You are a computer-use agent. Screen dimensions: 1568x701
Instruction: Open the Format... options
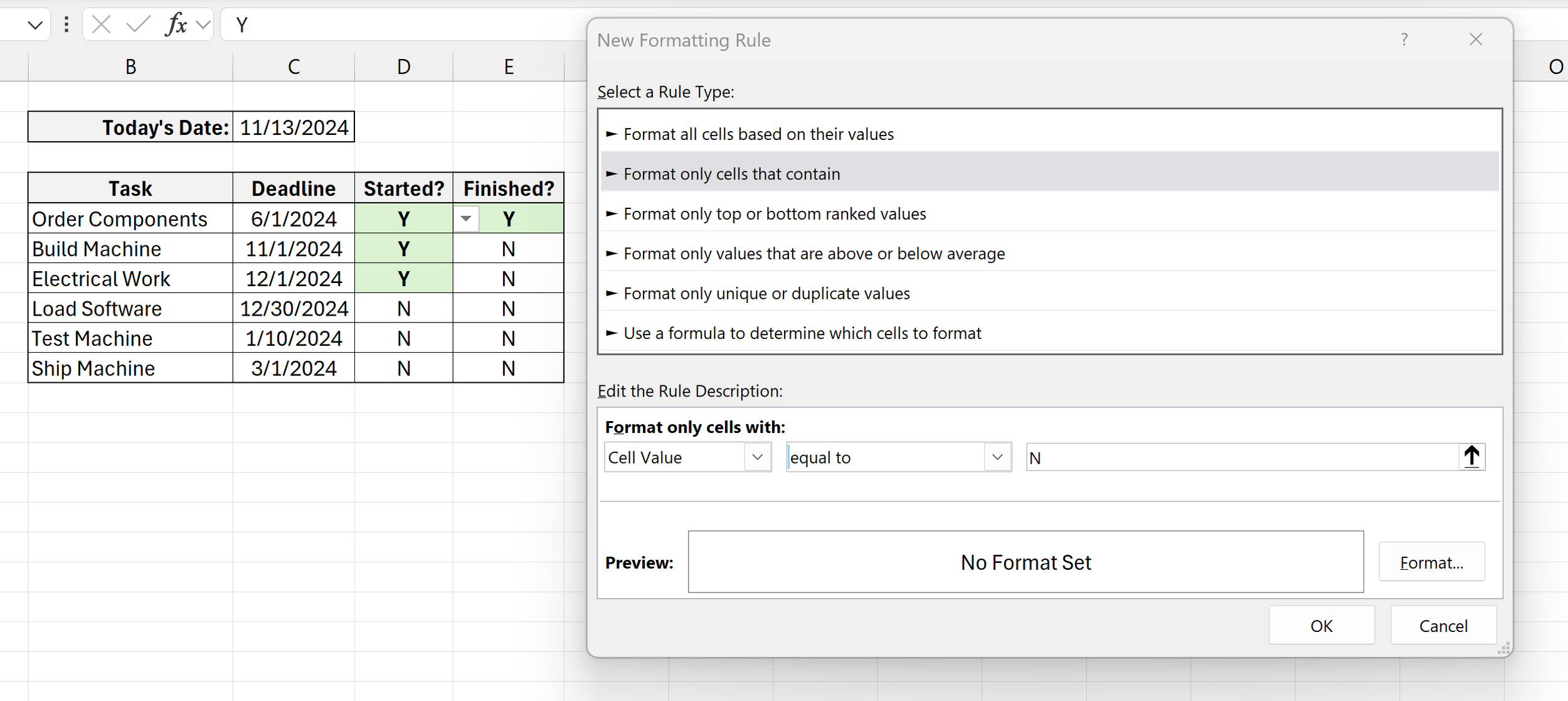tap(1432, 562)
